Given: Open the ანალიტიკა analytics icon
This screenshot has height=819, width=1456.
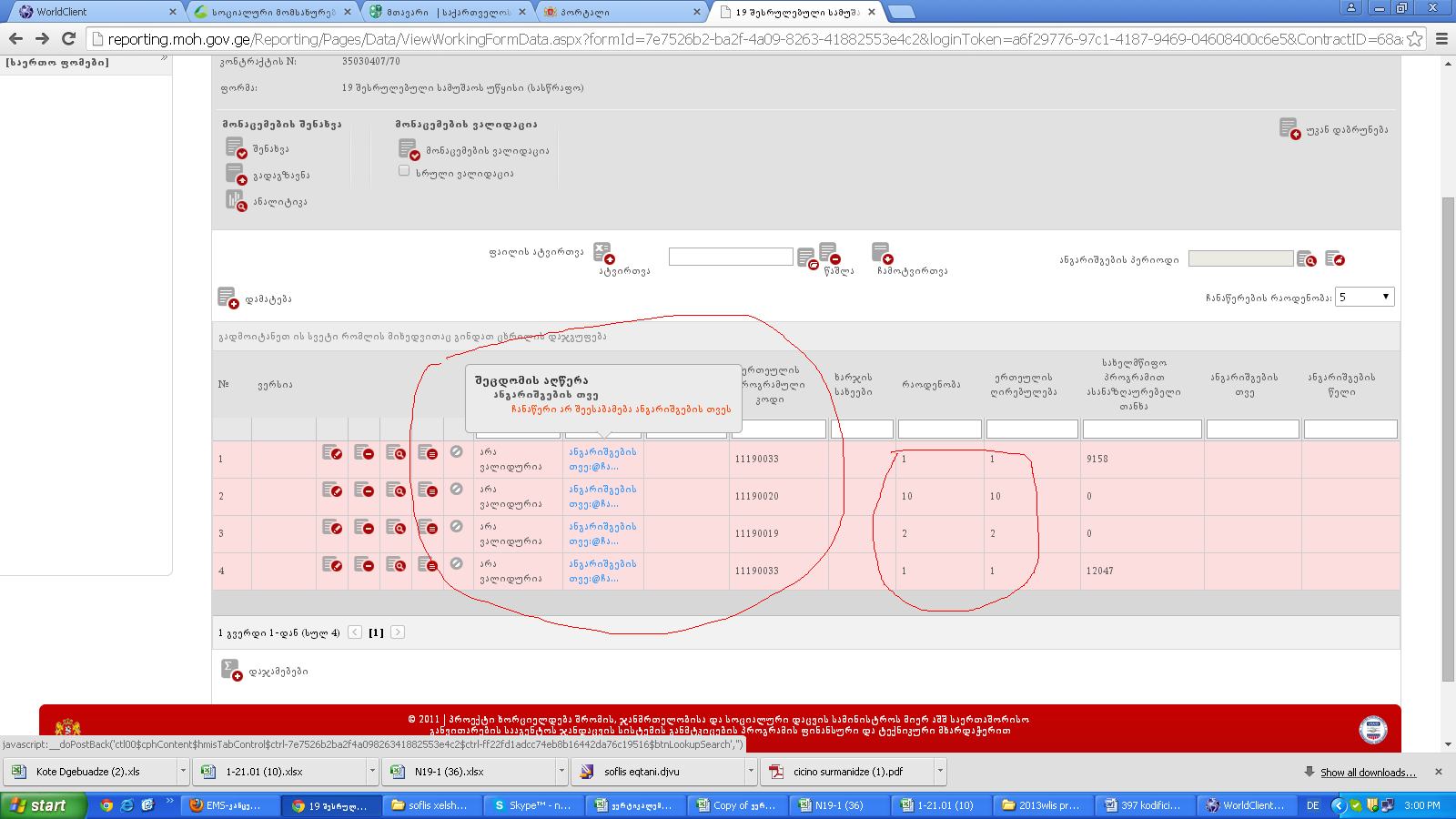Looking at the screenshot, I should click(236, 200).
